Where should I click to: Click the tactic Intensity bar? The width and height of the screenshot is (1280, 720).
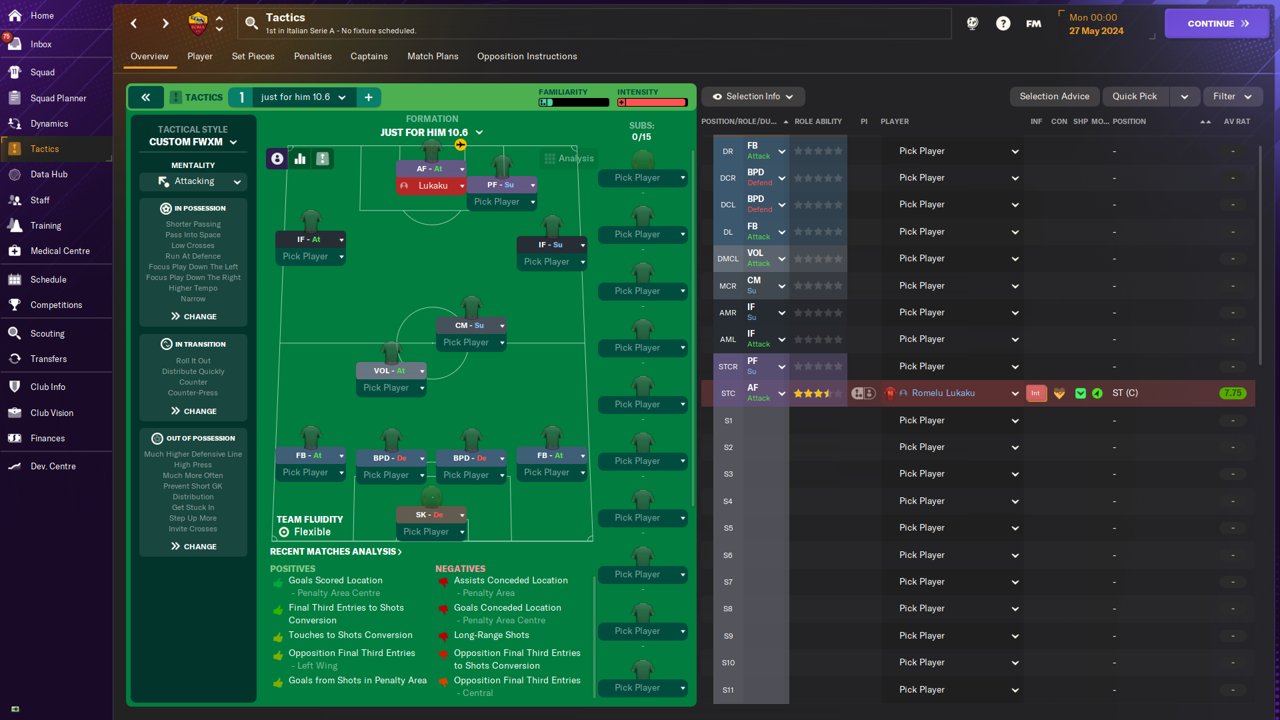tap(652, 102)
